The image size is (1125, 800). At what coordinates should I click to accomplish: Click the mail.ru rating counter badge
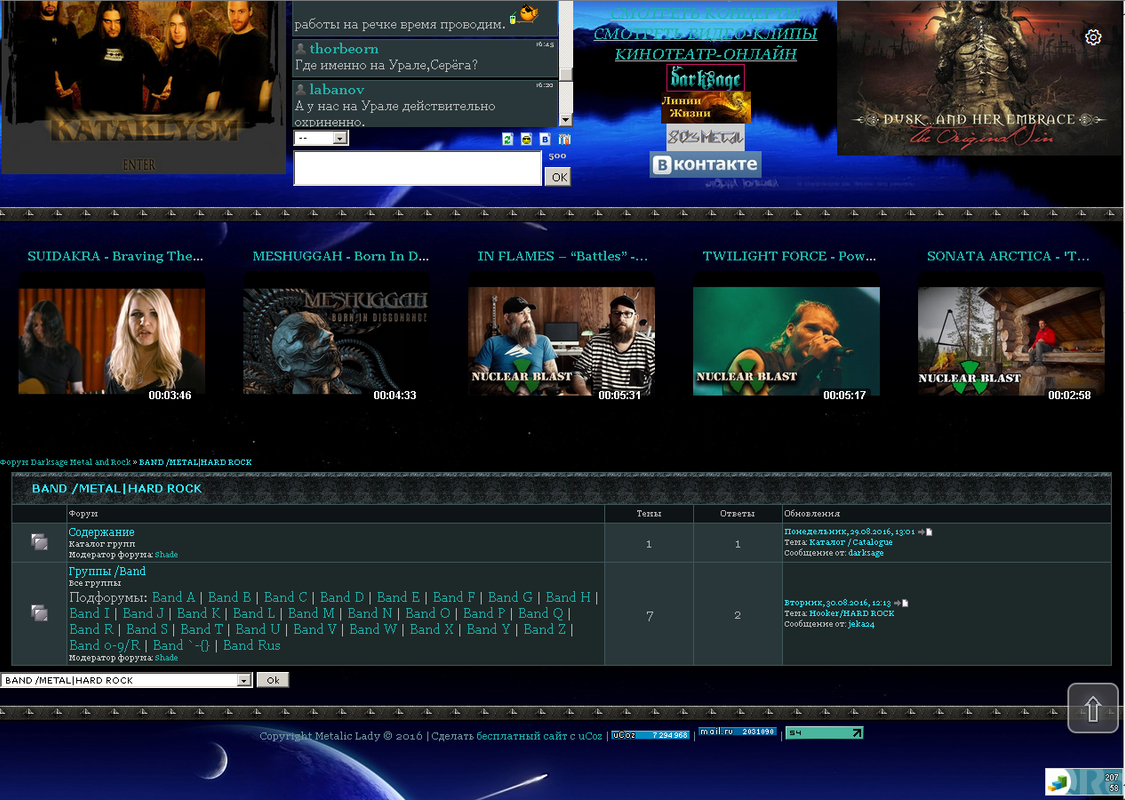[738, 732]
